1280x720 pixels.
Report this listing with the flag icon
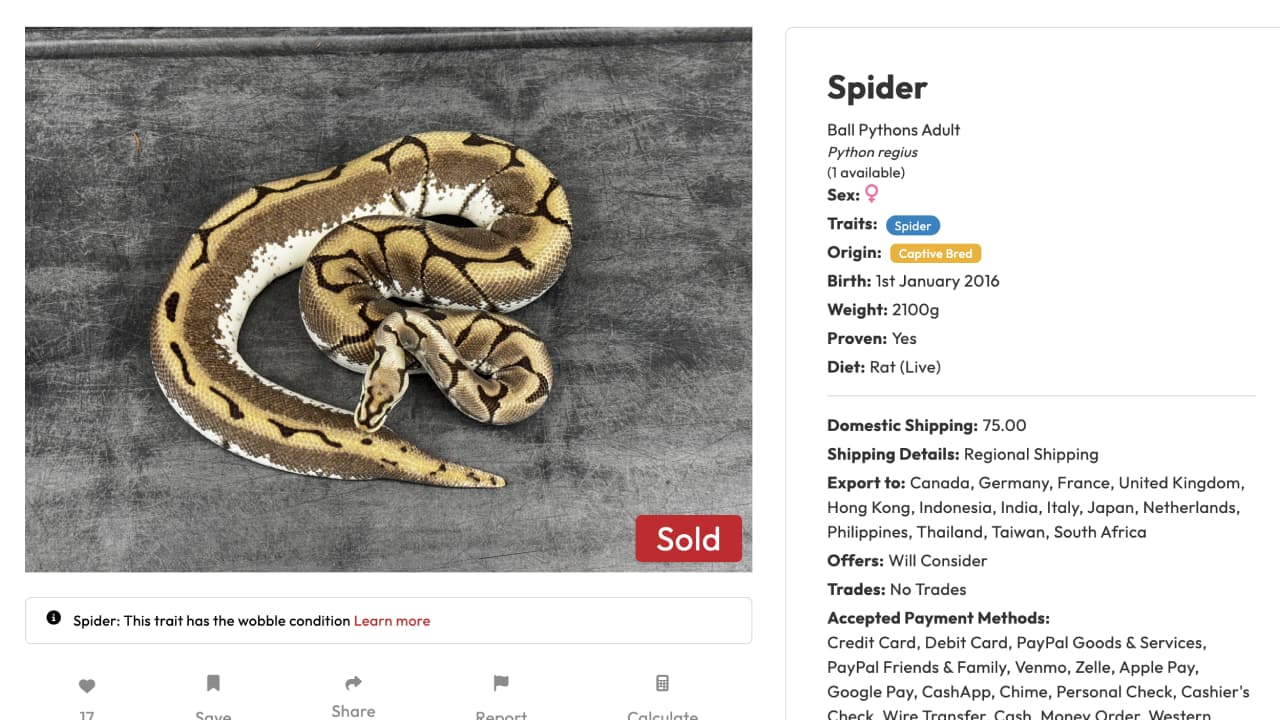(501, 684)
